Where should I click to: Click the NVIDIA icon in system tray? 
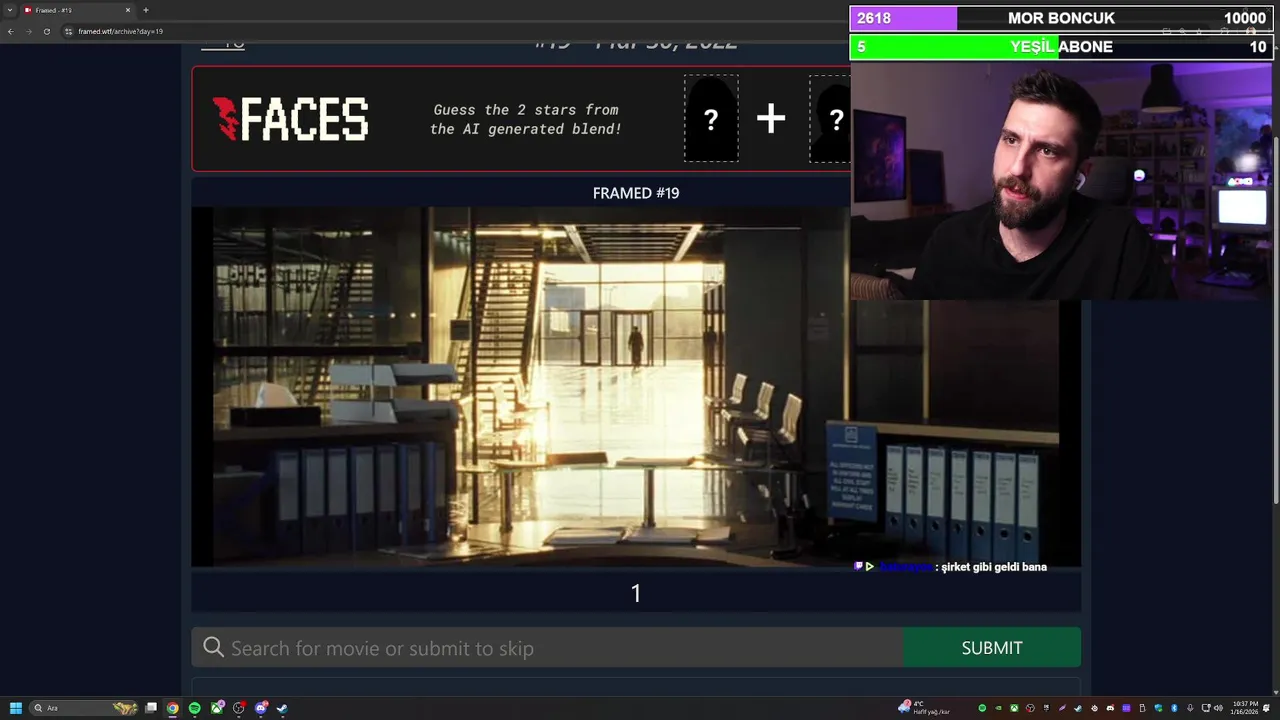pyautogui.click(x=998, y=708)
